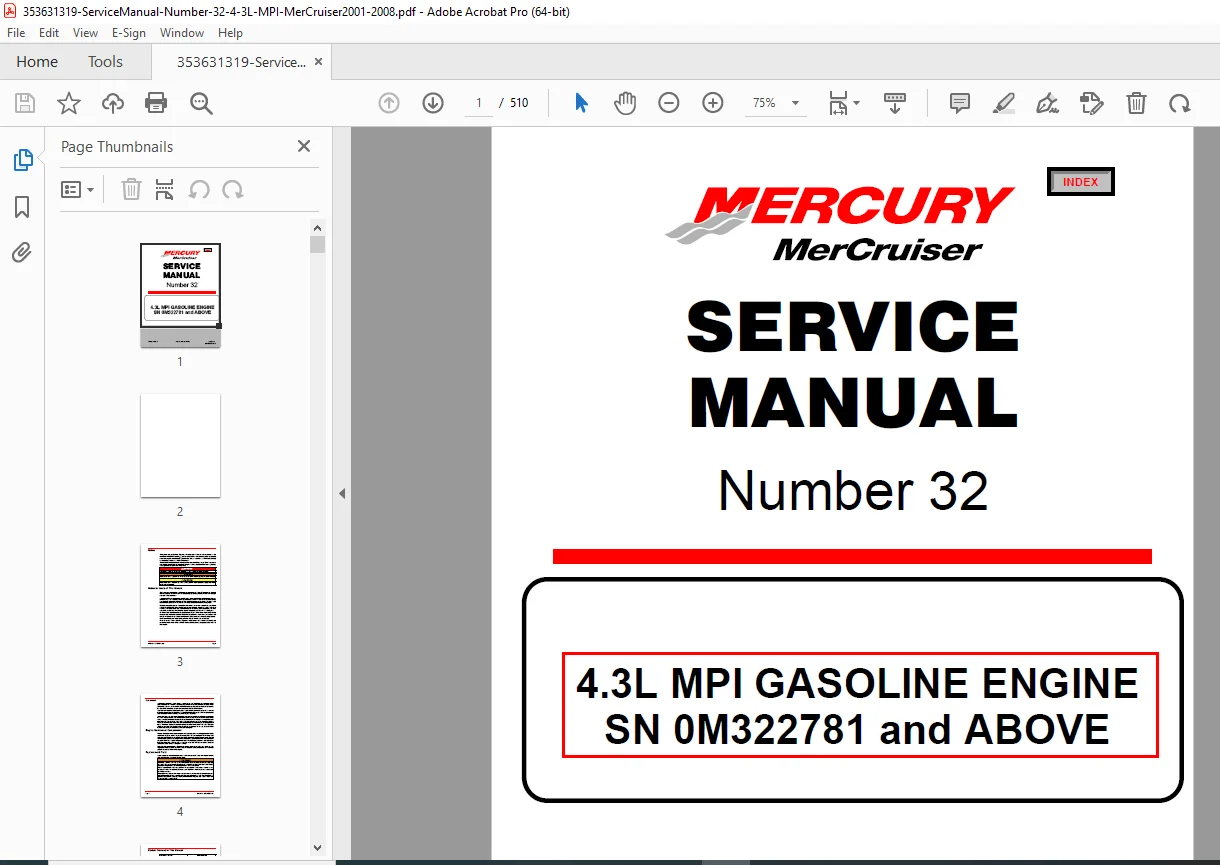The height and width of the screenshot is (865, 1220).
Task: Open the Help menu
Action: (231, 33)
